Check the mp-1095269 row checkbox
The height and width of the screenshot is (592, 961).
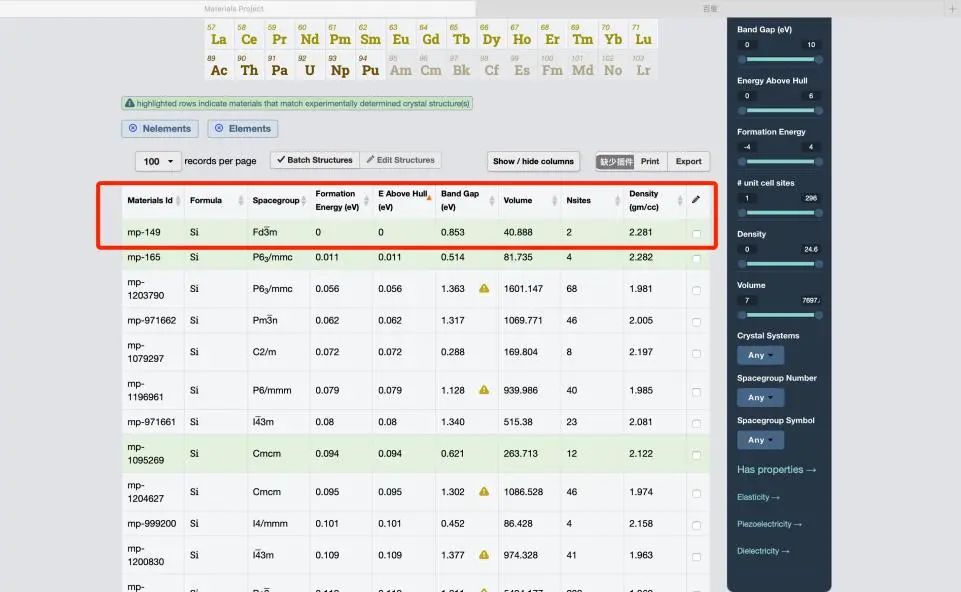(696, 455)
